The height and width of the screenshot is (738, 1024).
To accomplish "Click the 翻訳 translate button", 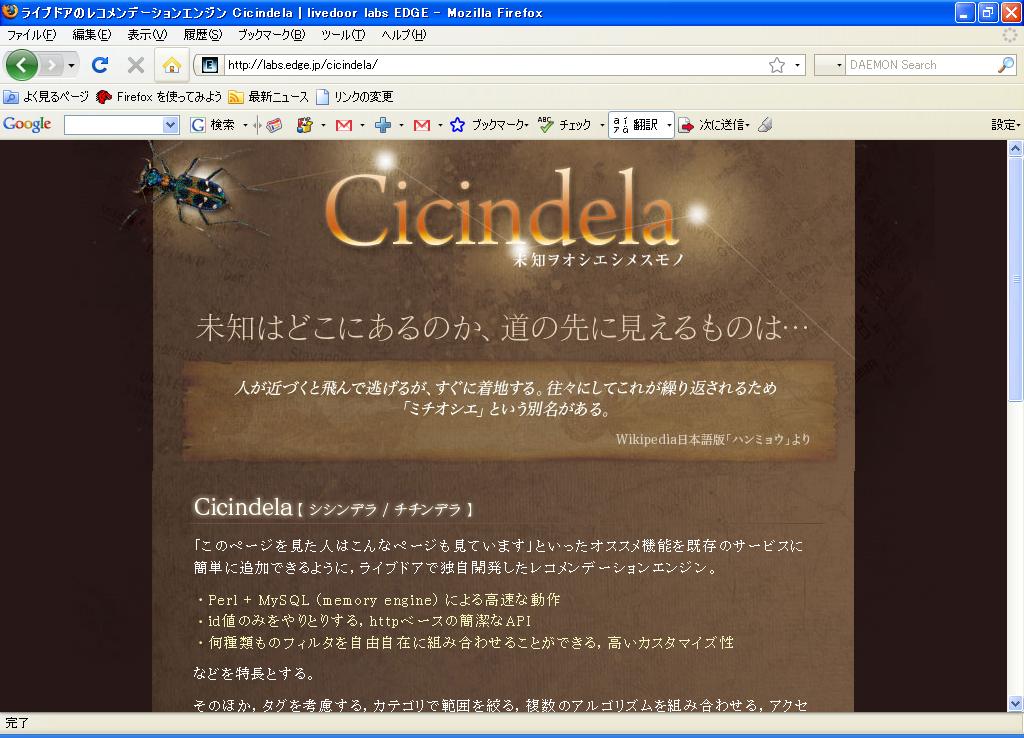I will 636,124.
